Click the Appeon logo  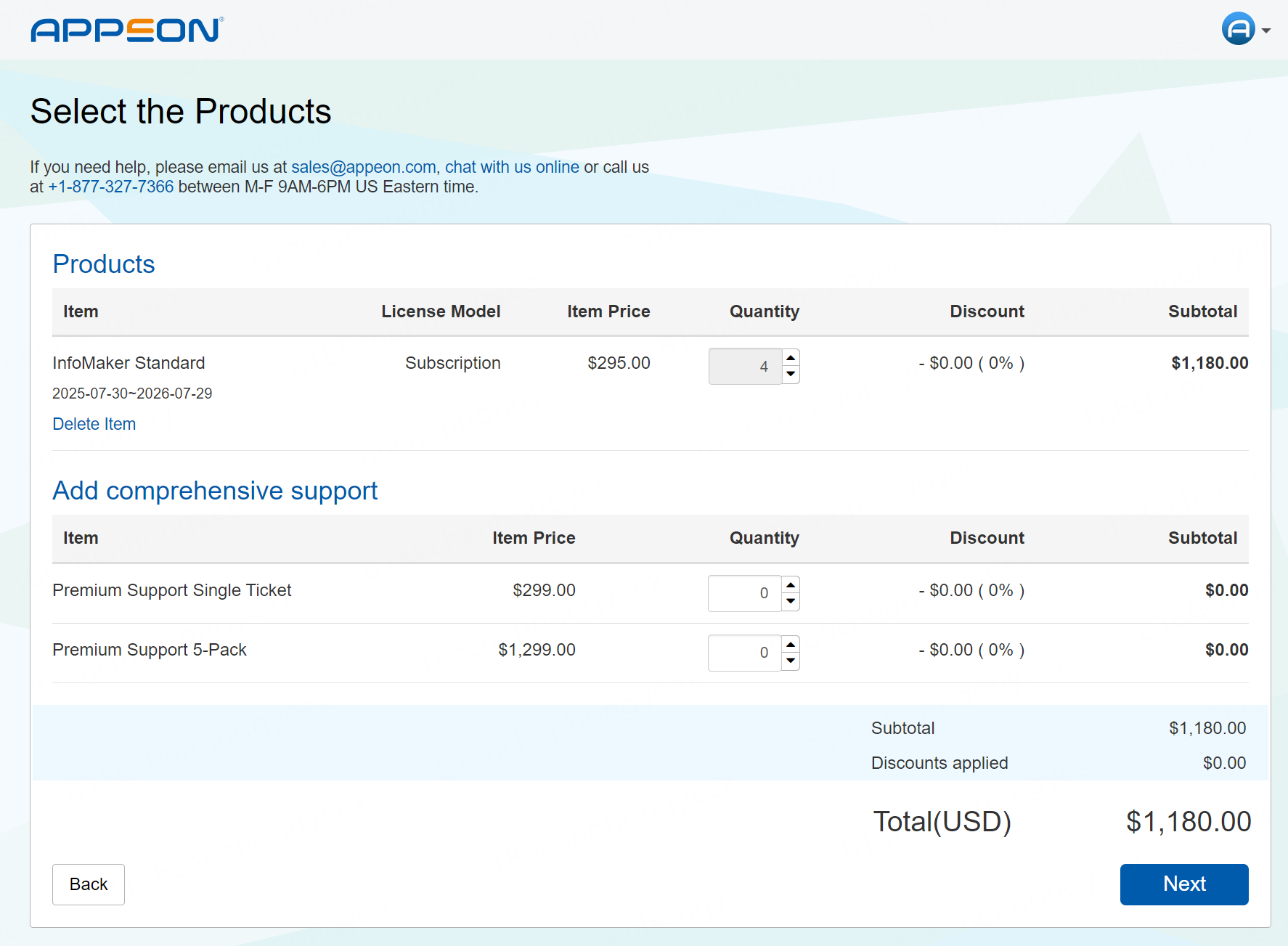[x=127, y=30]
